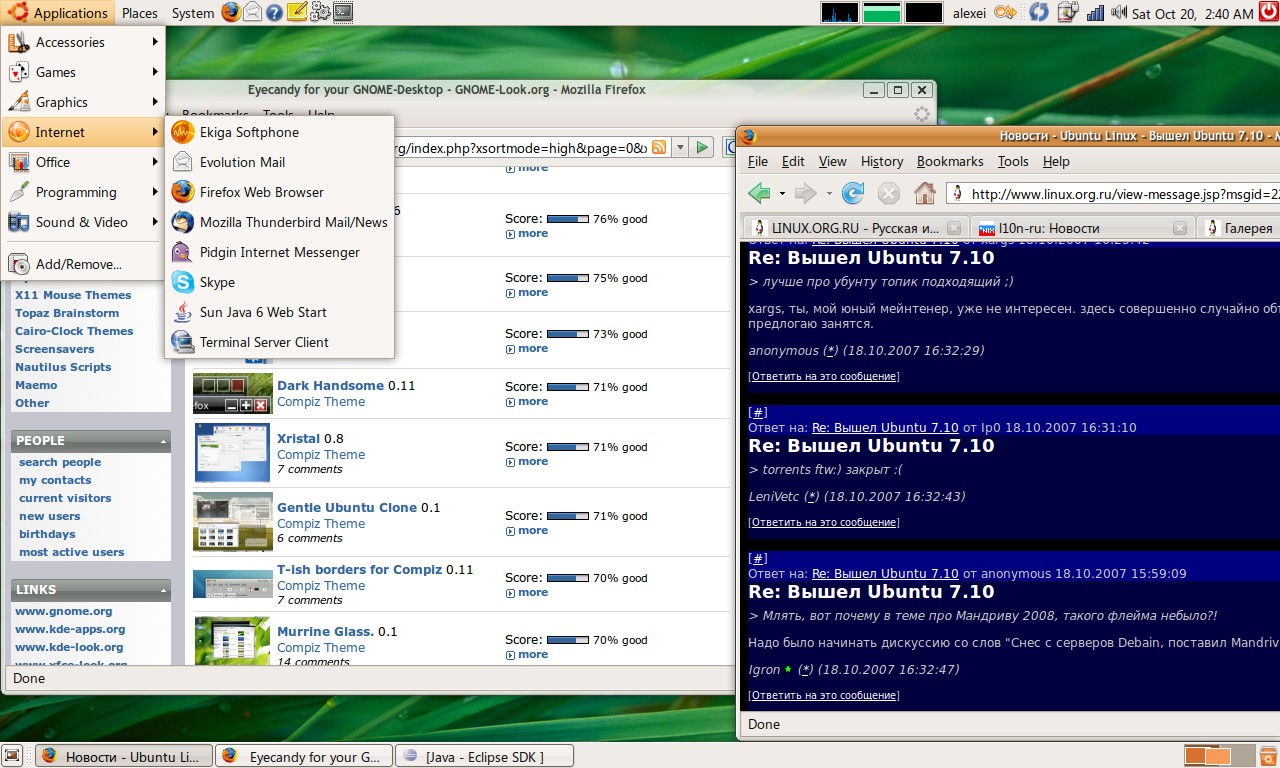Click the gears launcher in the top panel
Image resolution: width=1280 pixels, height=768 pixels.
[x=320, y=12]
